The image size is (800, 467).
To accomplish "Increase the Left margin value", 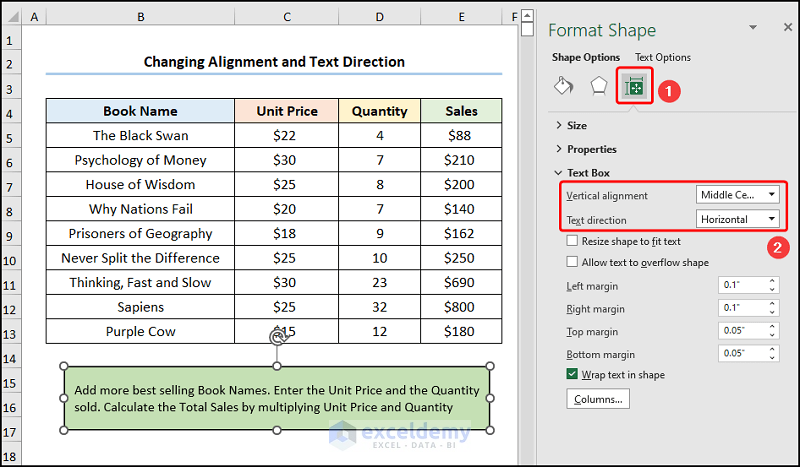I will pyautogui.click(x=772, y=281).
